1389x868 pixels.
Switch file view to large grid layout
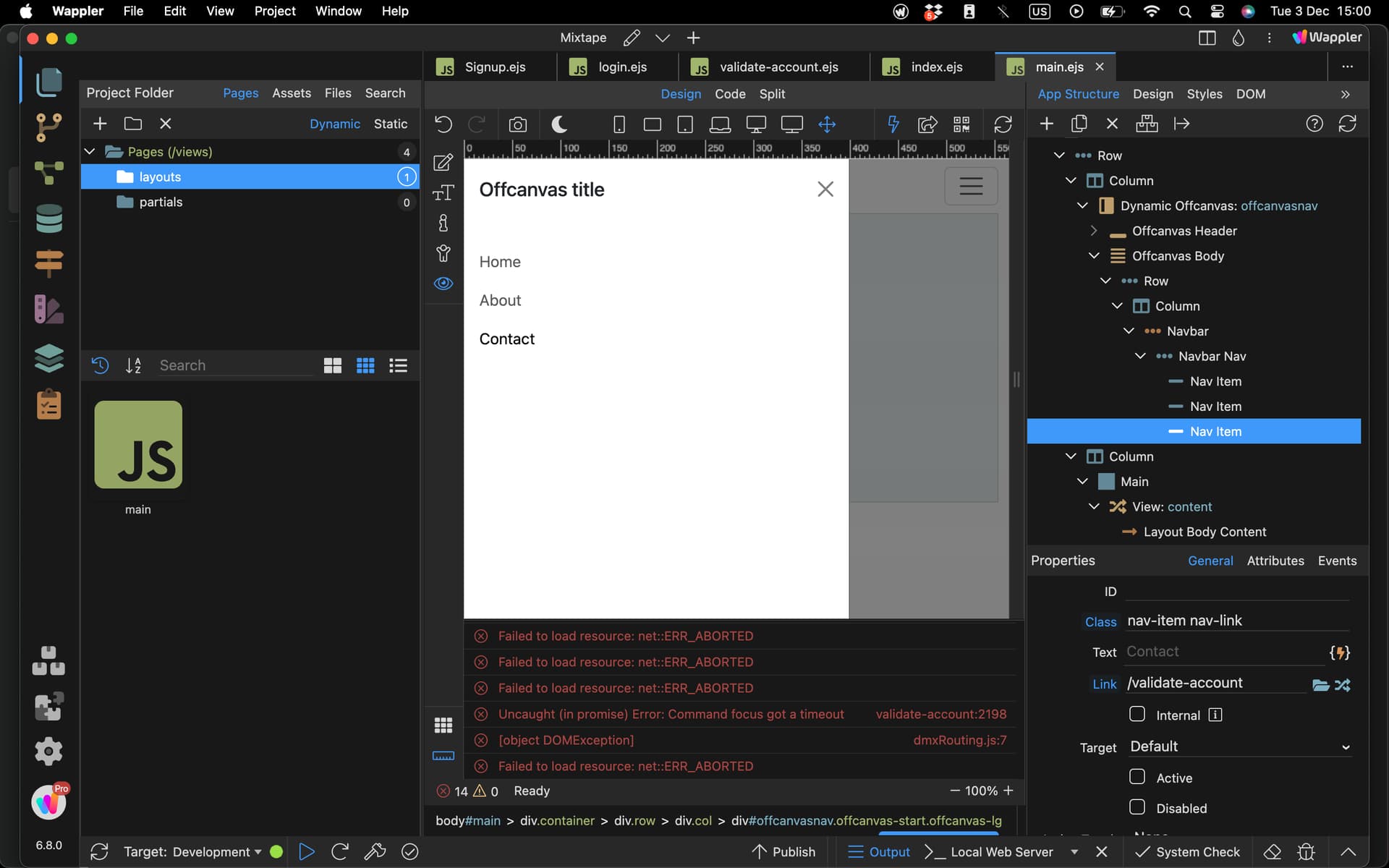[333, 365]
